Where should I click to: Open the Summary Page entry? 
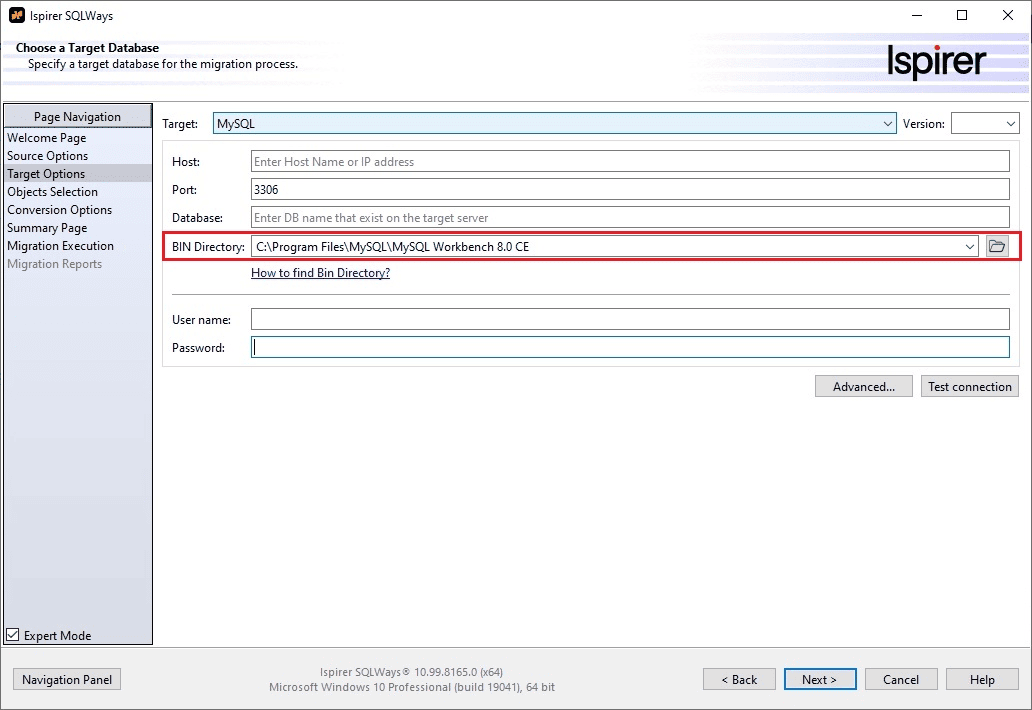click(47, 227)
